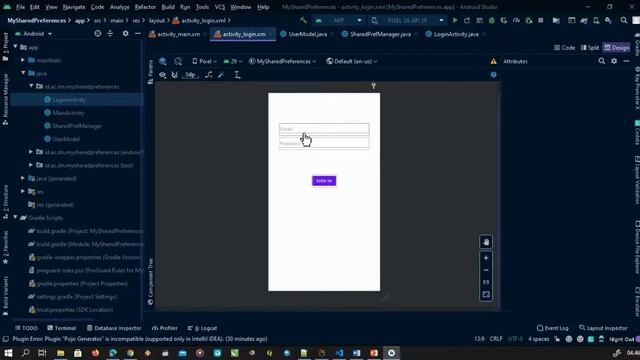The image size is (640, 360).
Task: Open the Pixel device preview dropdown
Action: click(204, 61)
